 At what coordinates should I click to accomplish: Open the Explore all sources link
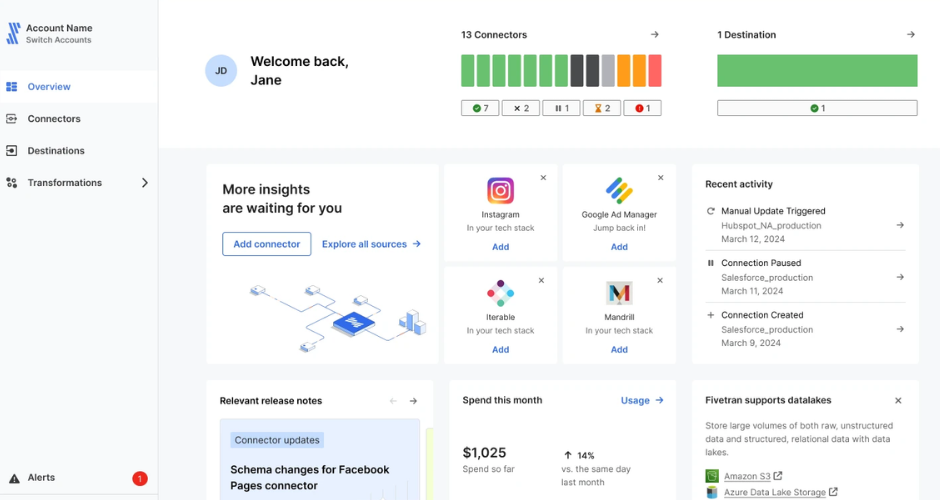[371, 244]
